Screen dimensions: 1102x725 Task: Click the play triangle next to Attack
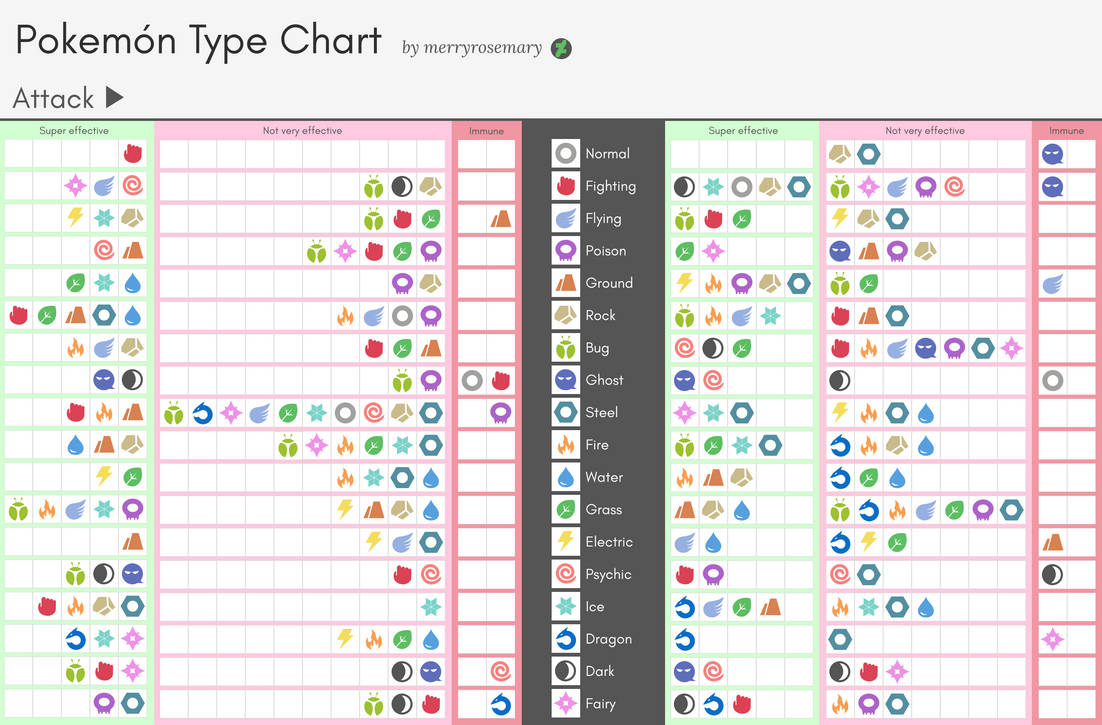pos(115,97)
